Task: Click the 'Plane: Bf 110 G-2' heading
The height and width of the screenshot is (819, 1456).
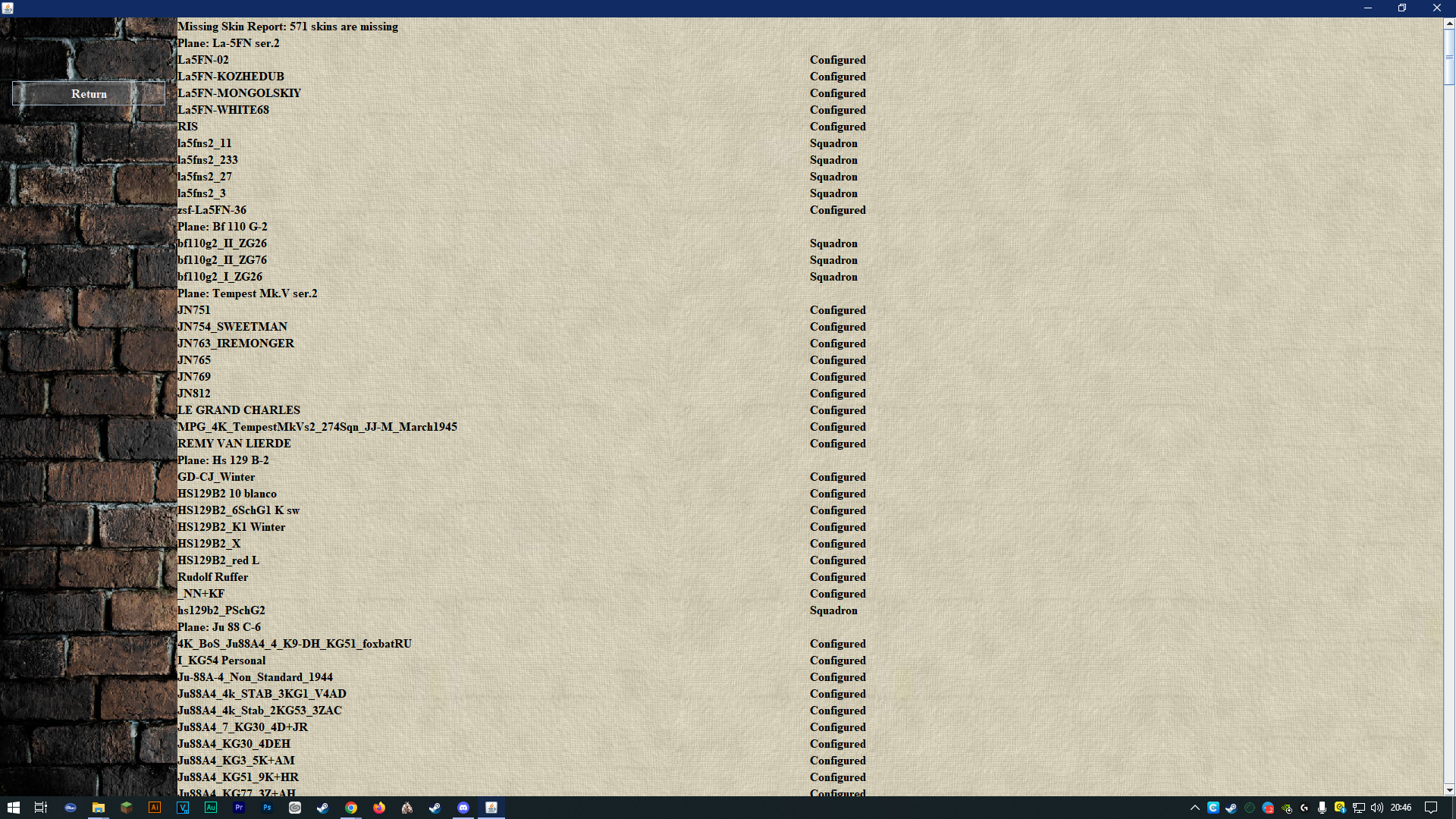Action: (x=222, y=227)
